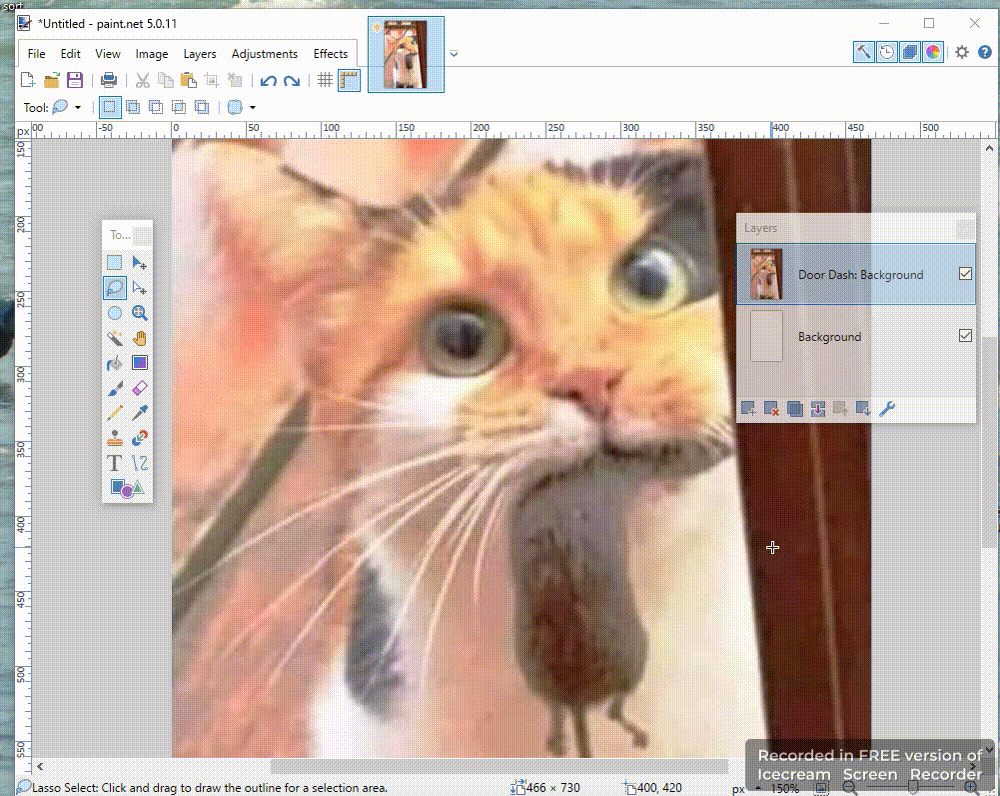Screen dimensions: 1000x796
Task: Toggle rulers display
Action: tap(349, 80)
